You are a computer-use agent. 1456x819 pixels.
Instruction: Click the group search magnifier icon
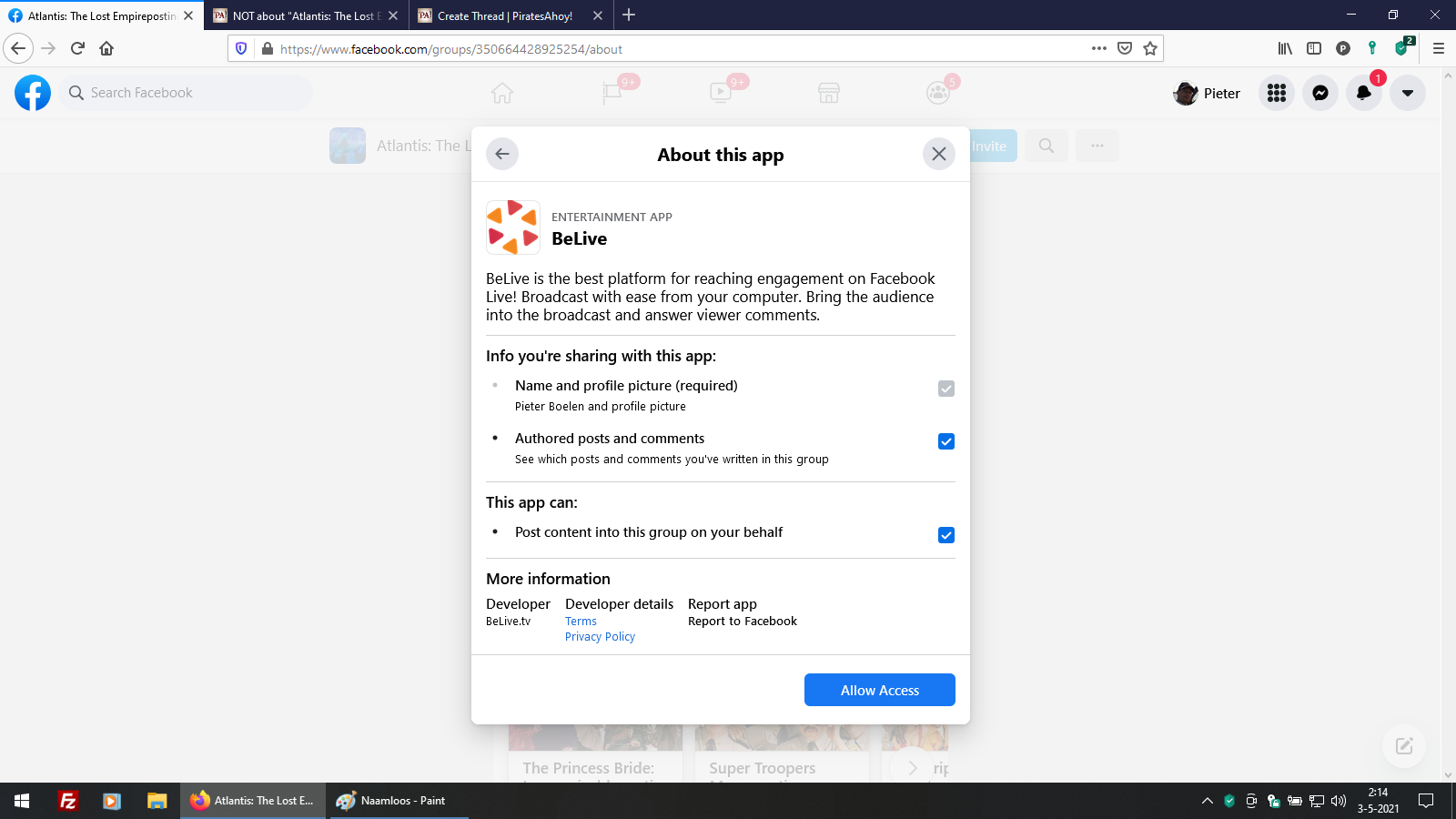pyautogui.click(x=1046, y=146)
